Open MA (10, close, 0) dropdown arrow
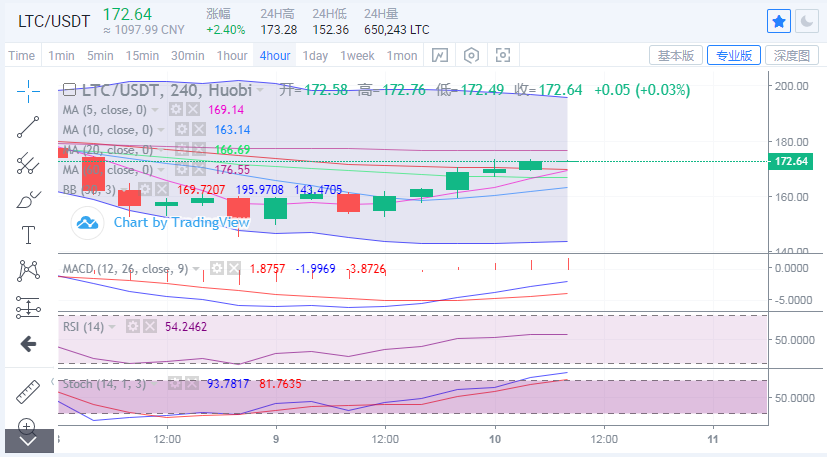 (x=161, y=130)
